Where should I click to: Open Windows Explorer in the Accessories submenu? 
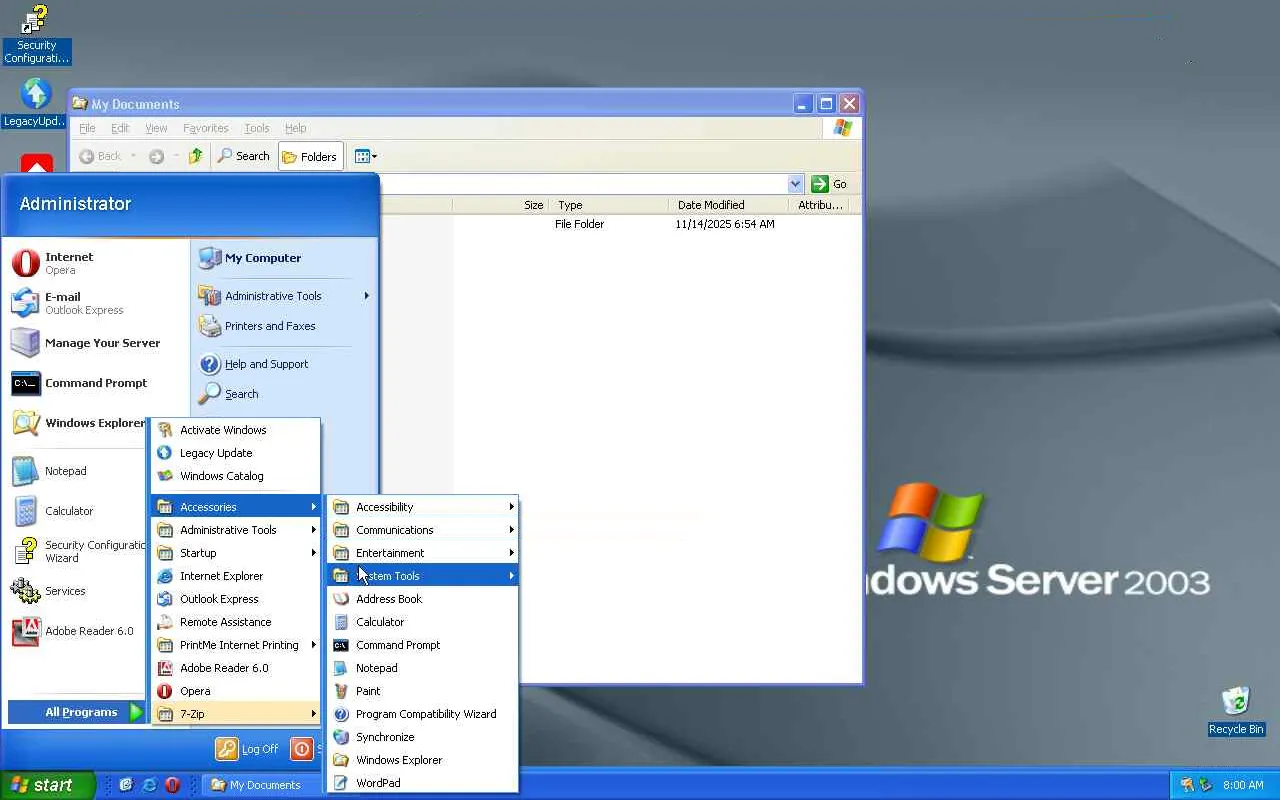[x=423, y=760]
